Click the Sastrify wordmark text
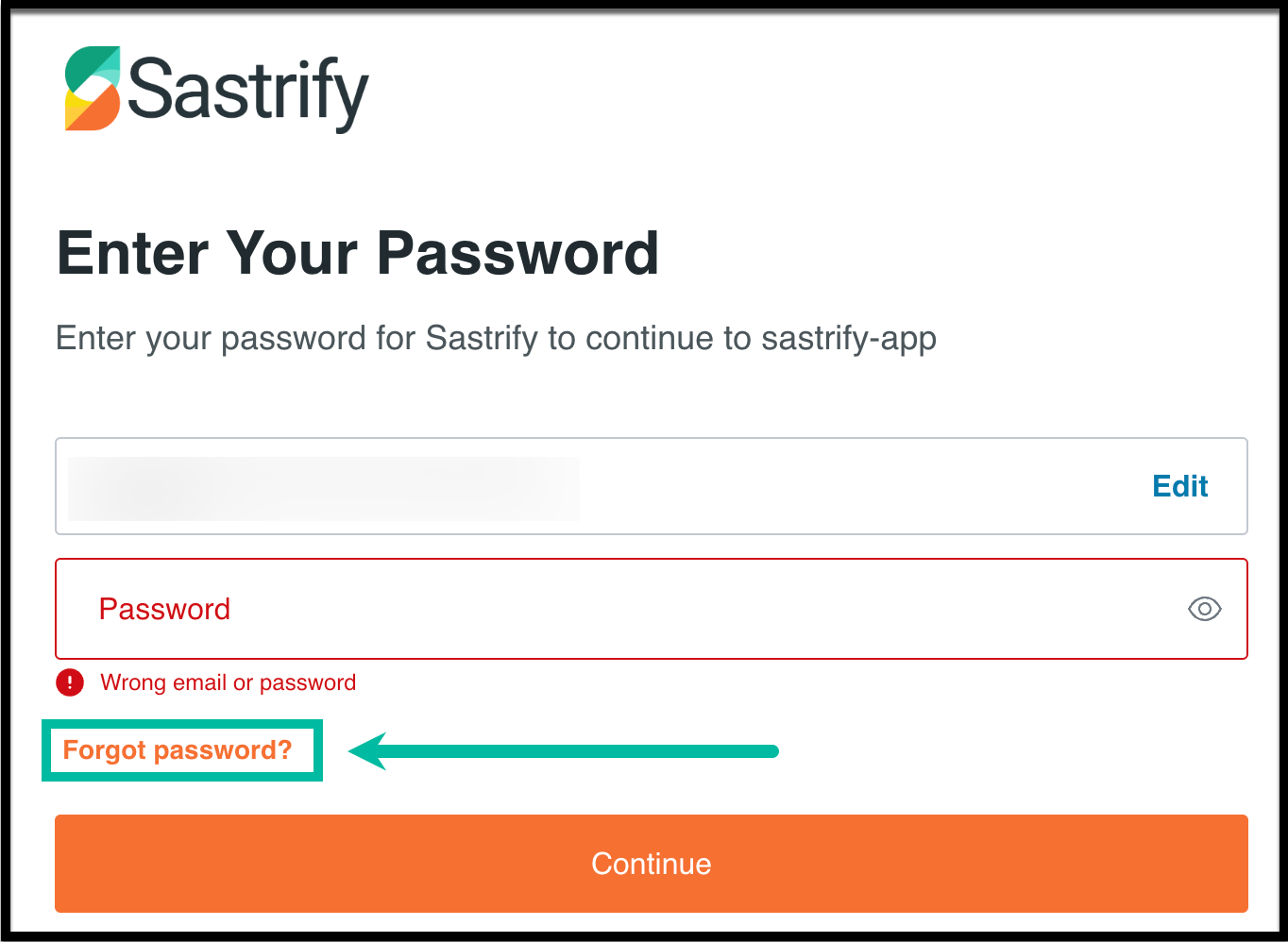 (247, 92)
